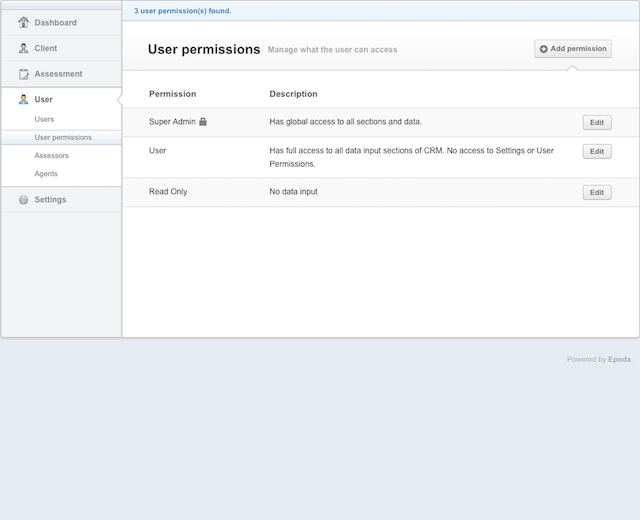Follow the Epoda link in footer
Image resolution: width=640 pixels, height=520 pixels.
coord(619,360)
